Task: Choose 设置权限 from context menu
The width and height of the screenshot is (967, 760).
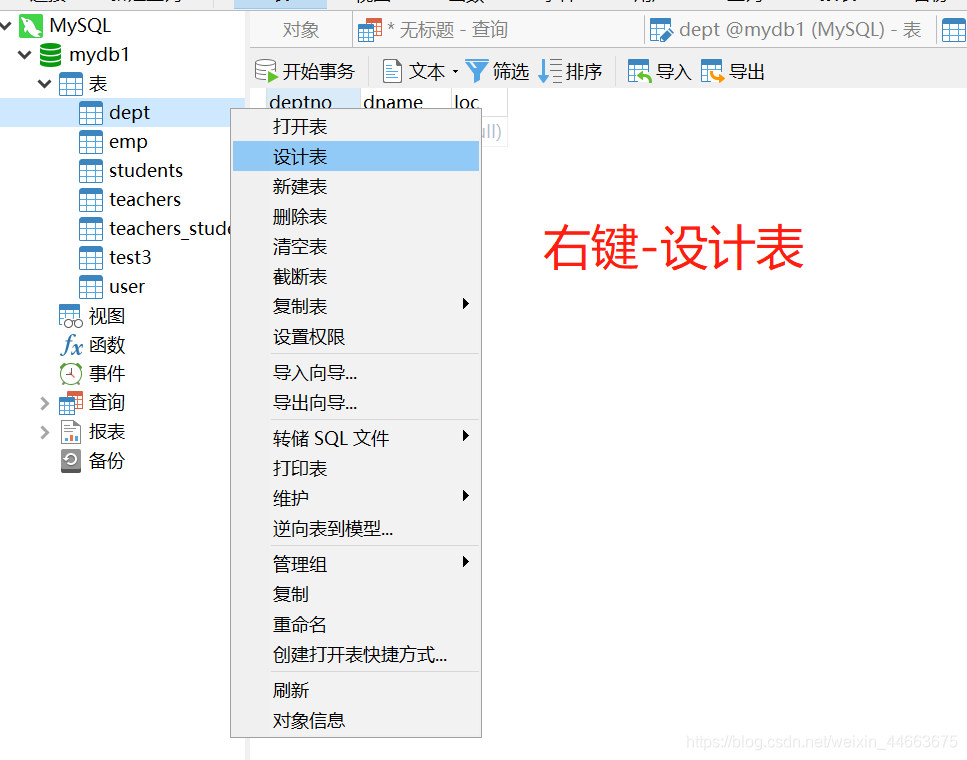Action: (356, 337)
